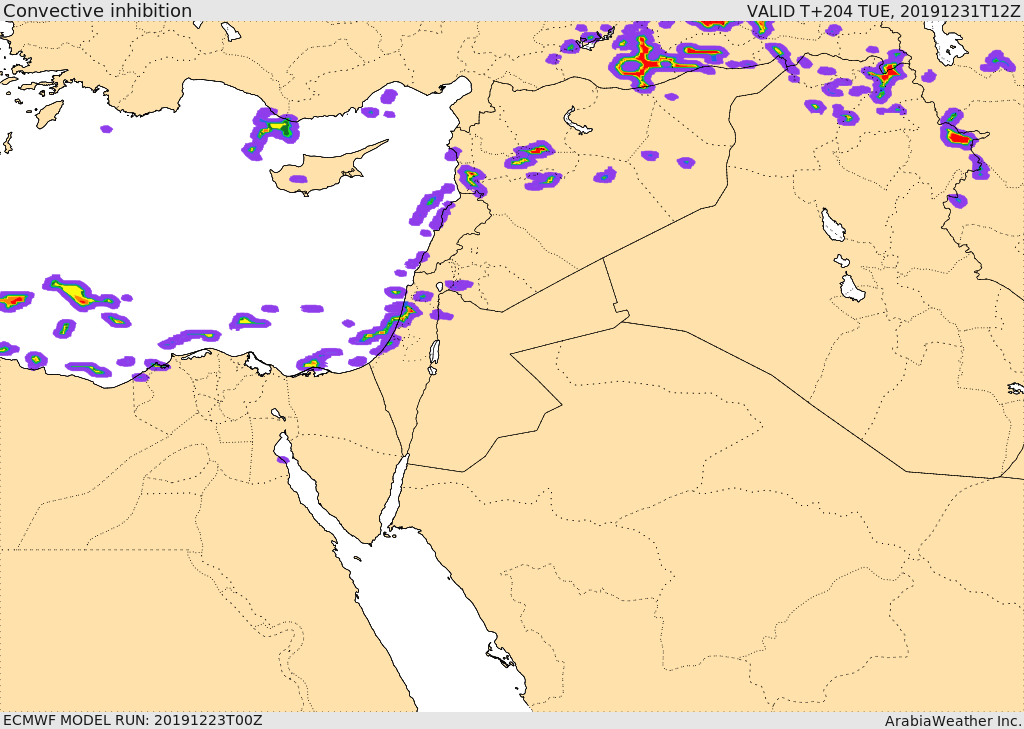
Task: Click the 'ECMWF MODEL RUN: 20191223T00Z' footer text
Action: (x=133, y=720)
